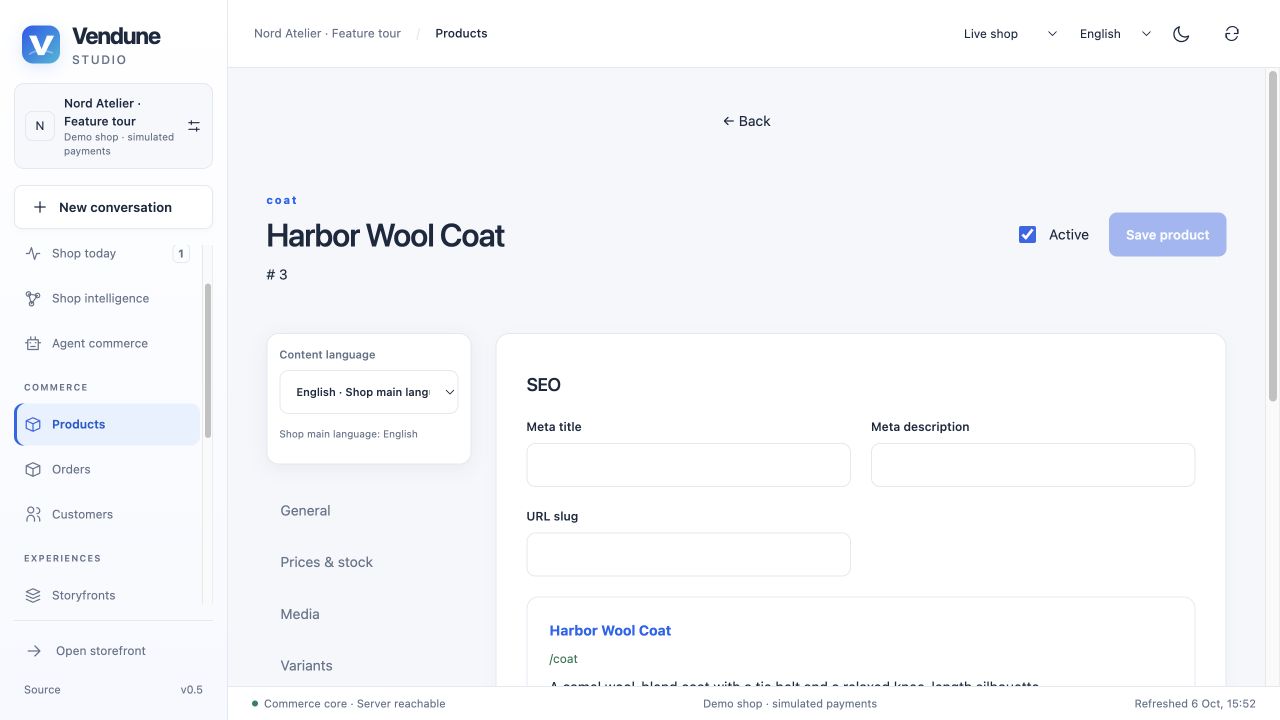
Task: Click Harbor Wool Coat preview link
Action: tap(610, 630)
